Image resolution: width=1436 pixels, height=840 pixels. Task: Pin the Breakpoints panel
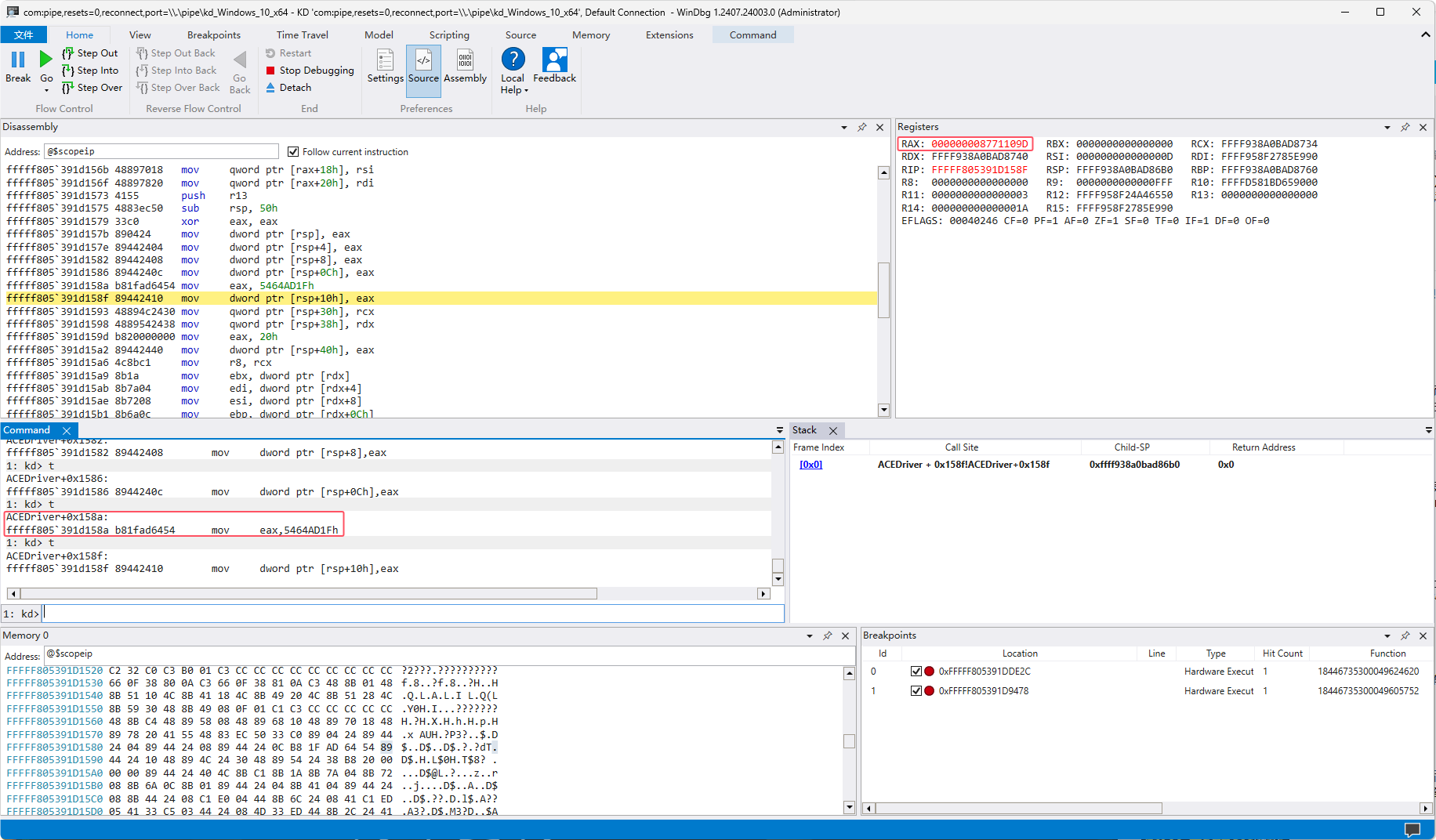coord(1405,635)
